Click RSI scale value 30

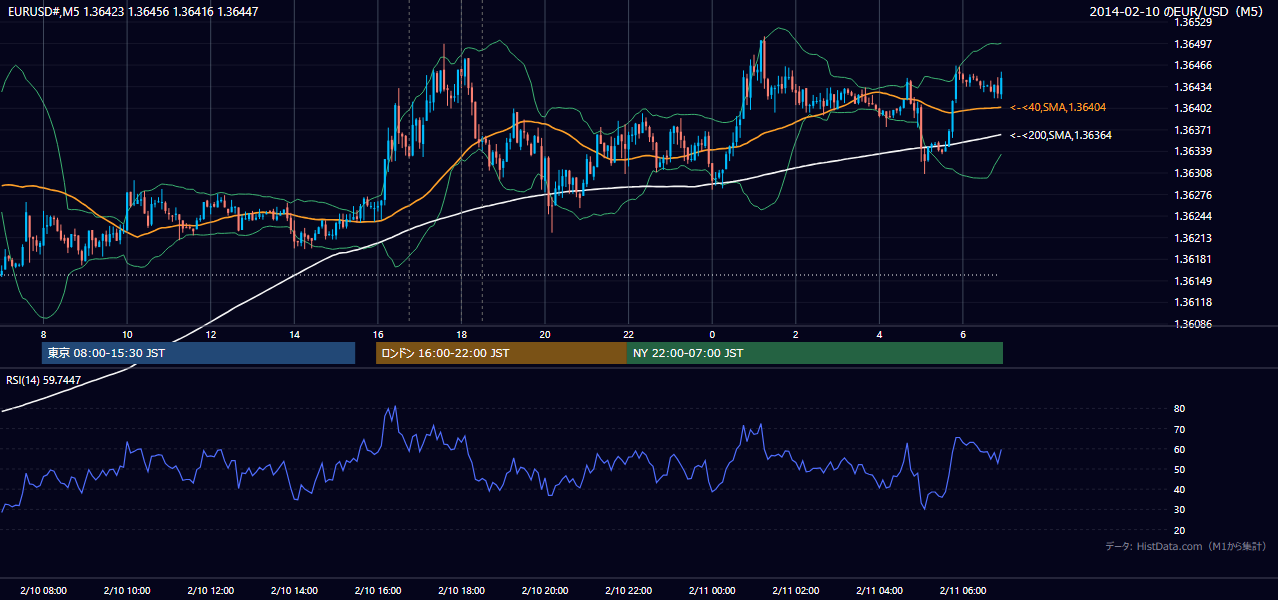pyautogui.click(x=1180, y=510)
